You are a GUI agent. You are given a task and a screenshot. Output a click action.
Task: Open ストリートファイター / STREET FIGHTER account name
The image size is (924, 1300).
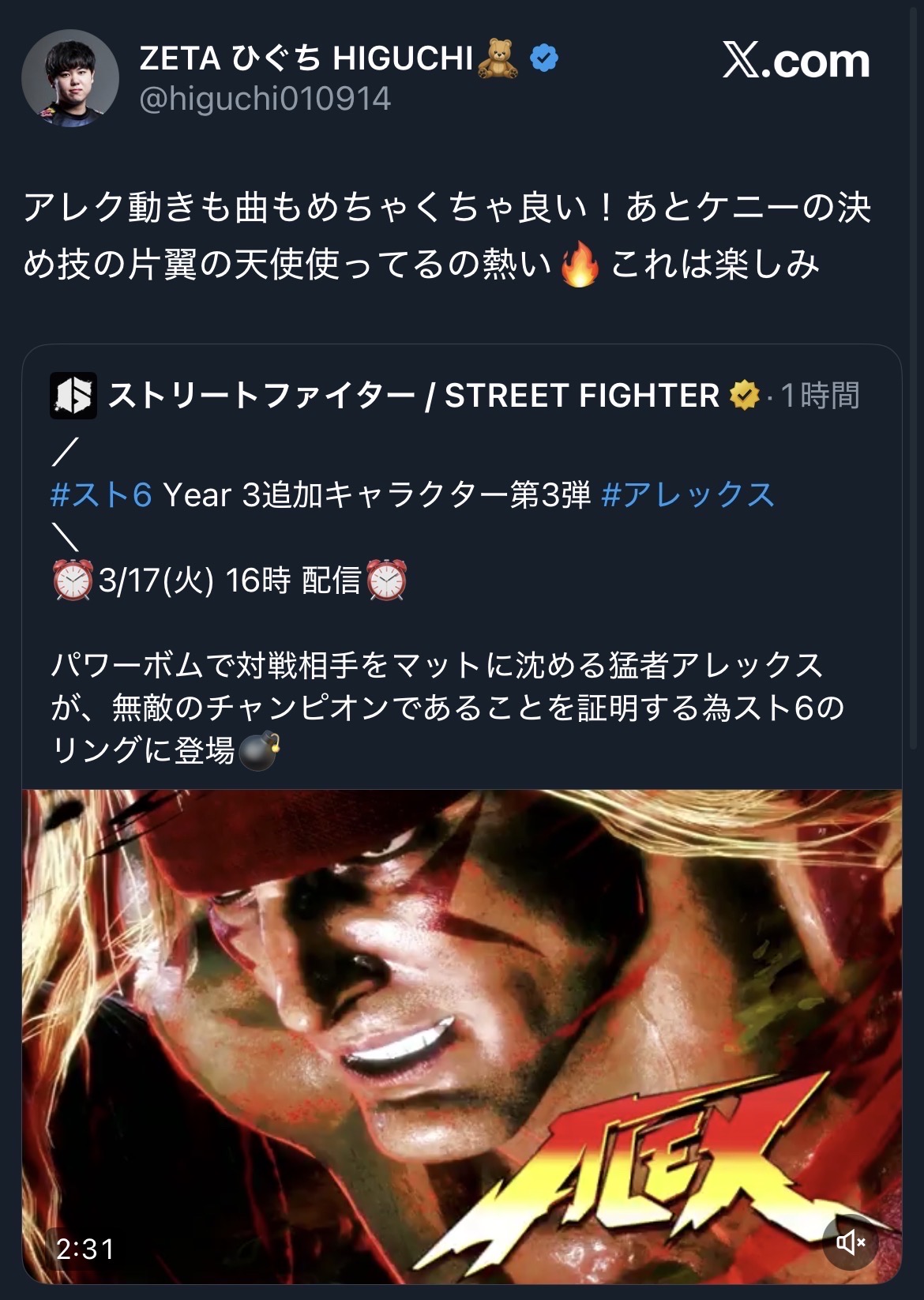(x=413, y=395)
